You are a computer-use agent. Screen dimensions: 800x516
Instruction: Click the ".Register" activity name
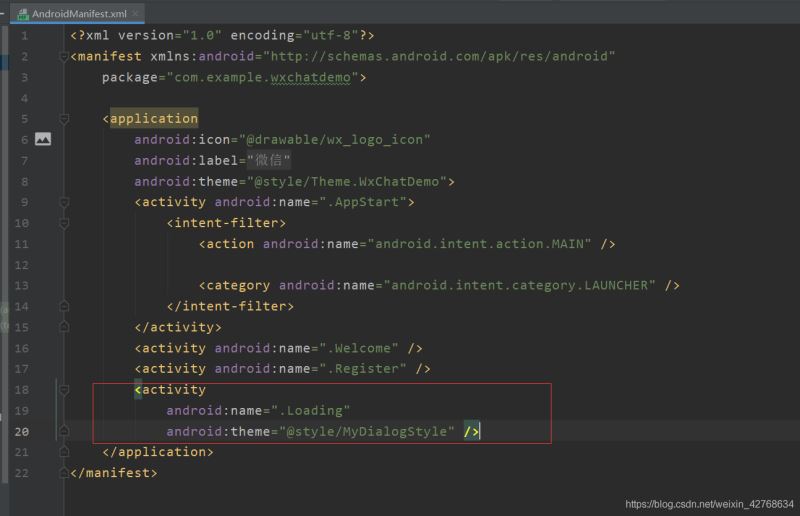pos(363,368)
